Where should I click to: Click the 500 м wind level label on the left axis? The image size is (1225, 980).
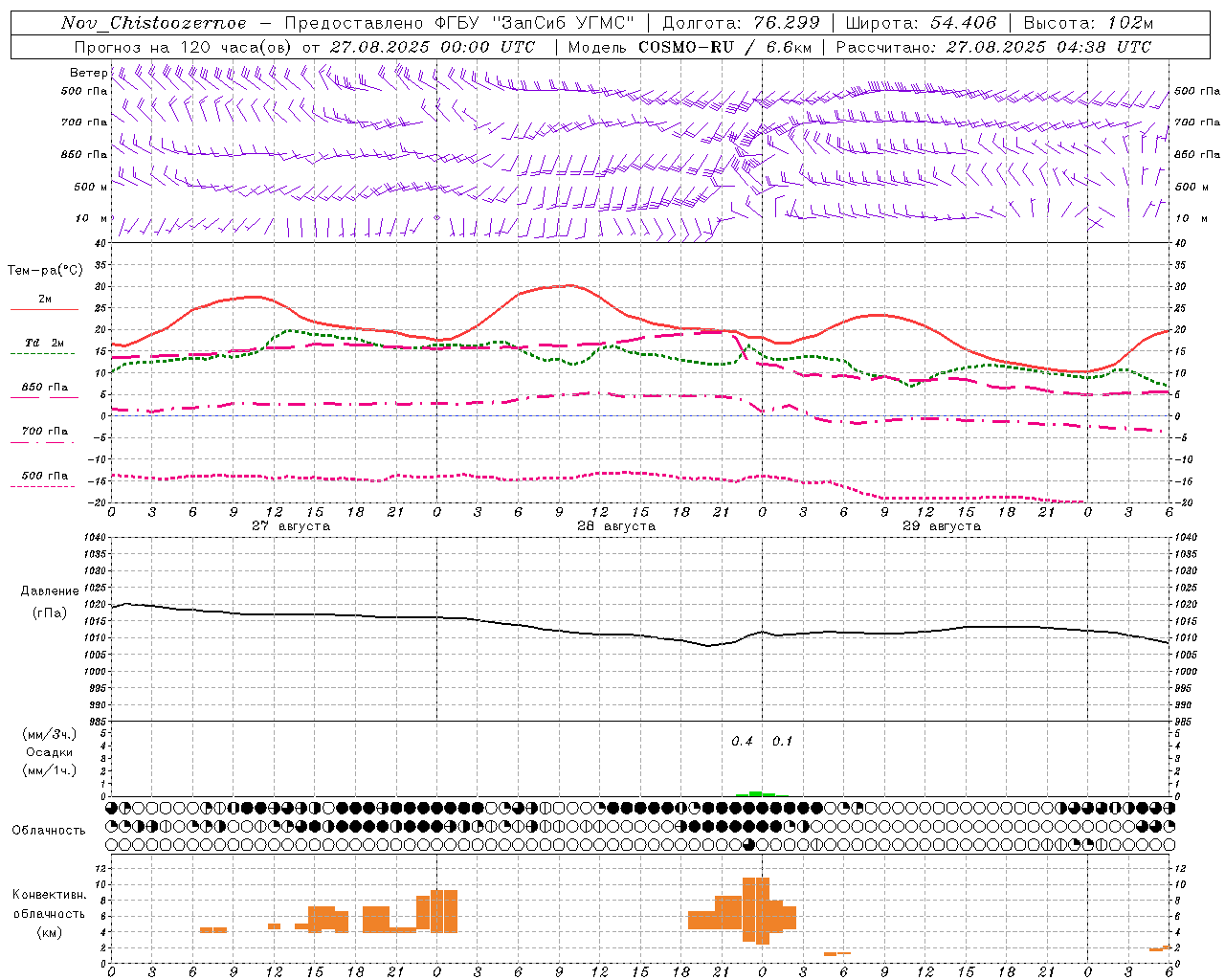tap(92, 187)
